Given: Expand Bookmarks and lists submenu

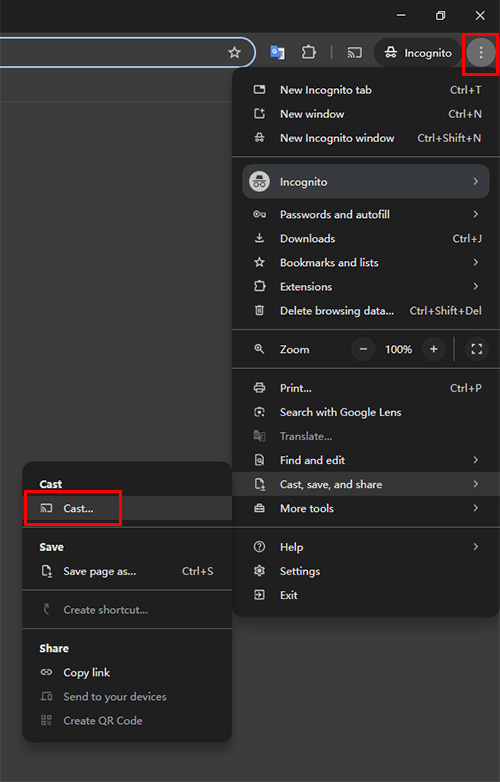Looking at the screenshot, I should pyautogui.click(x=366, y=262).
